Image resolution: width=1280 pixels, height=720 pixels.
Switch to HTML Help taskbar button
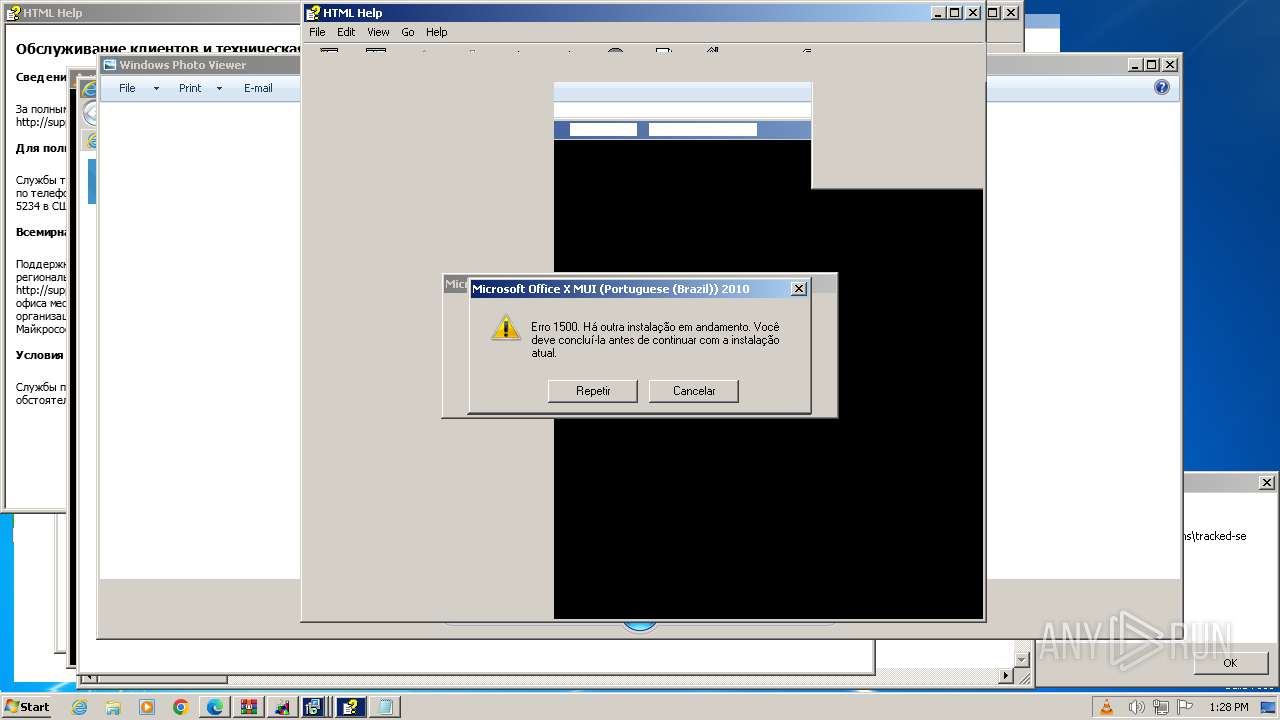[350, 707]
